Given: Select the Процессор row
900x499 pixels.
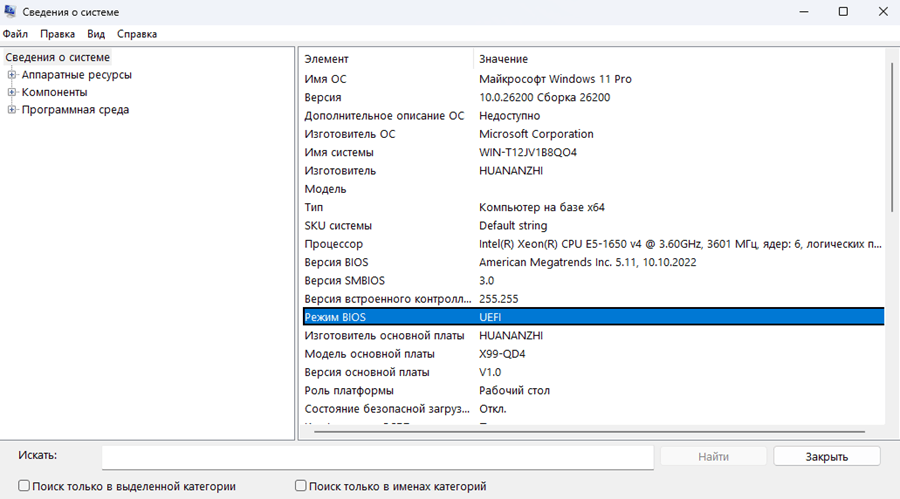Looking at the screenshot, I should click(x=593, y=244).
